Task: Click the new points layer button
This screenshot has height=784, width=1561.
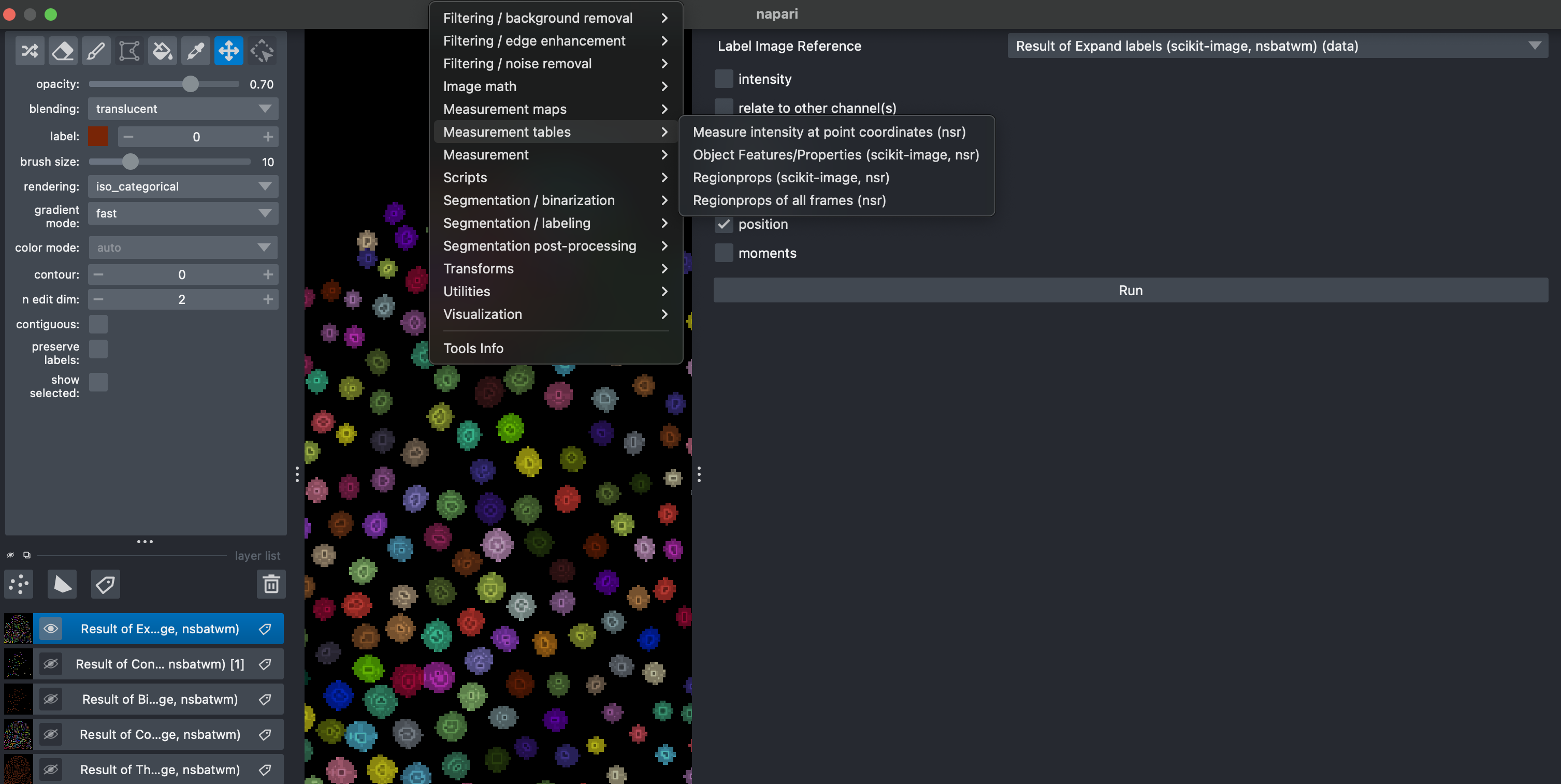Action: [x=19, y=584]
